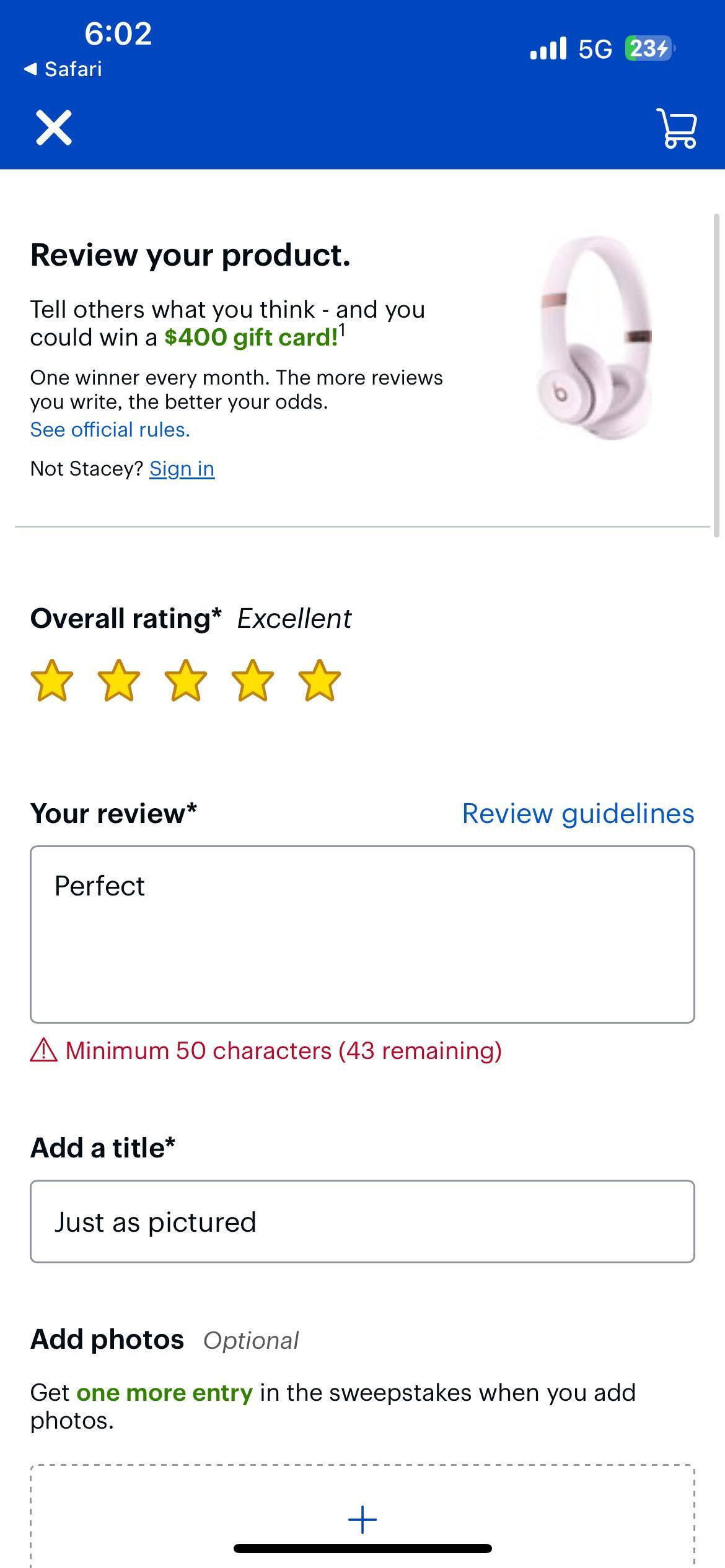Choose the fourth rating star
Screen dimensions: 725x1568
pyautogui.click(x=253, y=680)
